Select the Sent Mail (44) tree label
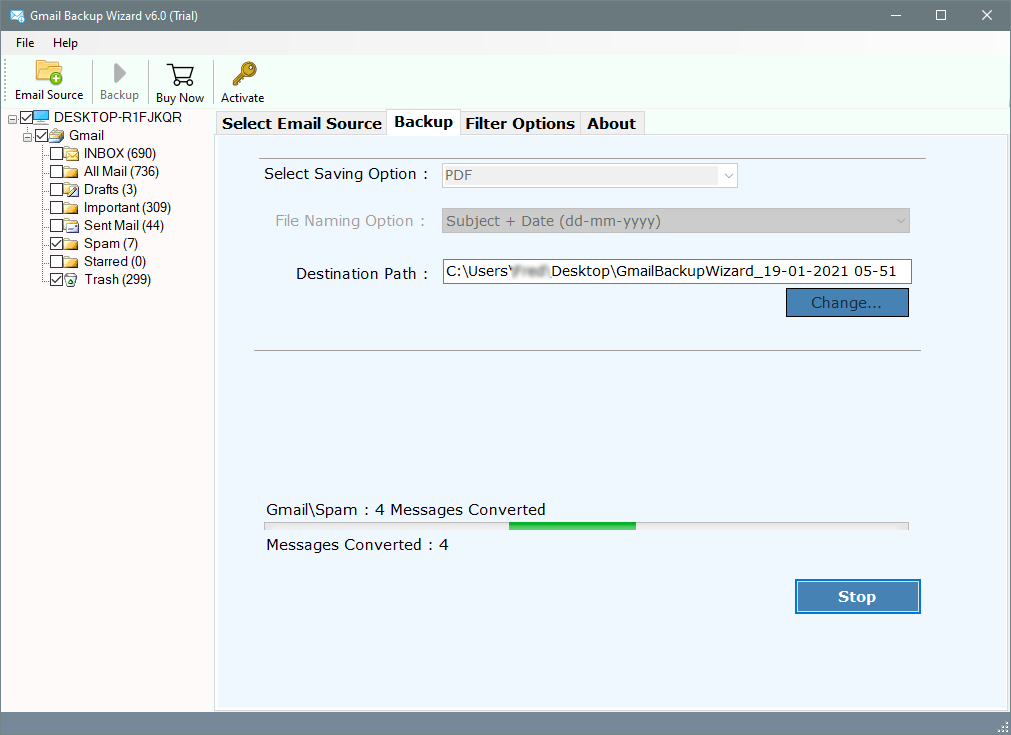The image size is (1011, 735). point(124,226)
